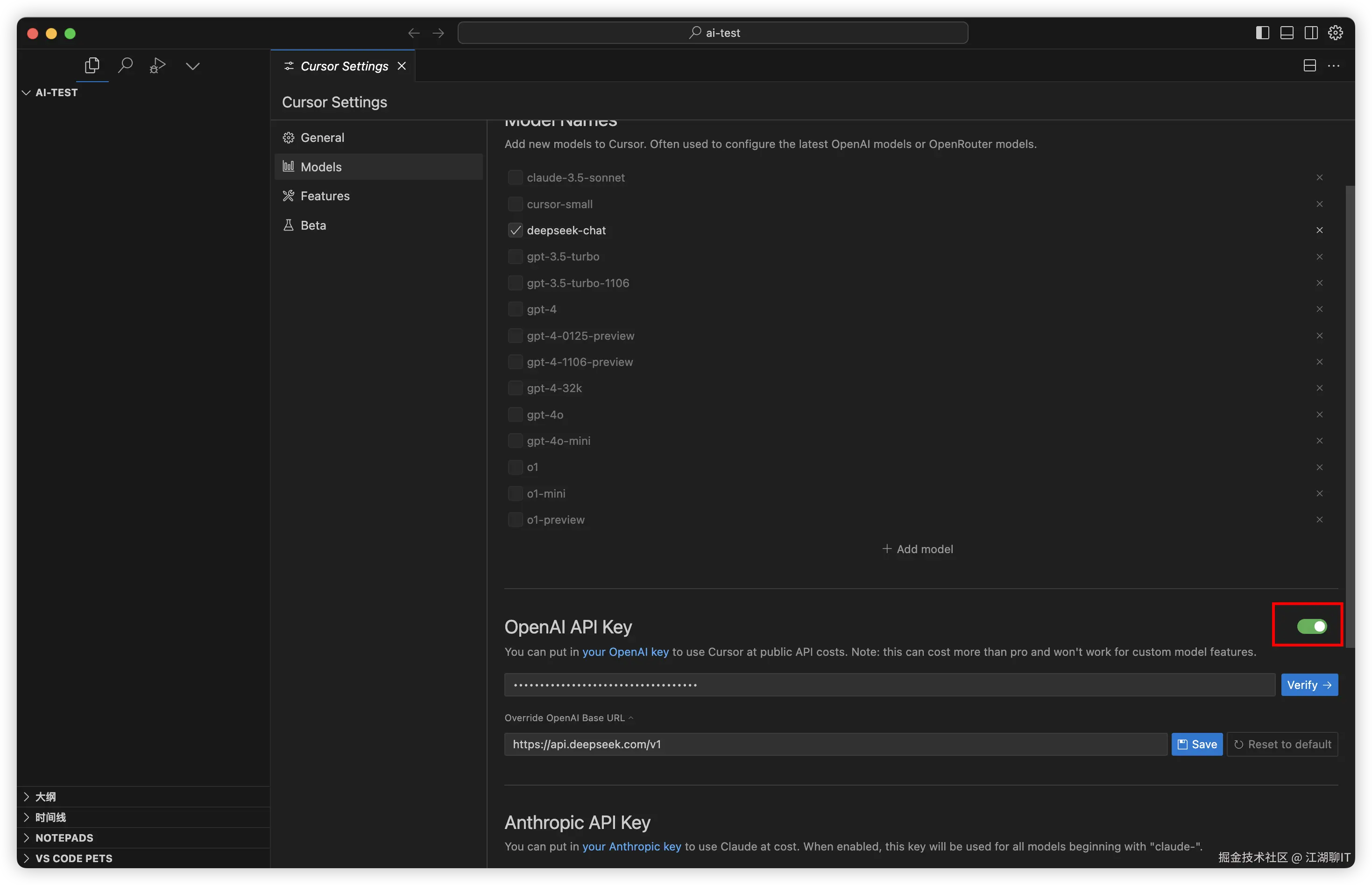Expand the NOTEPADS section

(64, 837)
